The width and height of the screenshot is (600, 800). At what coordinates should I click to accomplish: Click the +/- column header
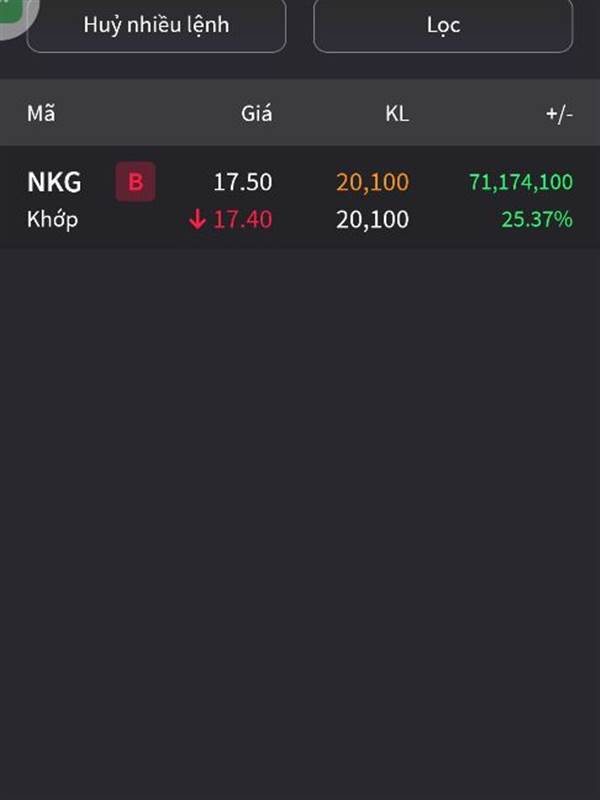click(x=559, y=113)
